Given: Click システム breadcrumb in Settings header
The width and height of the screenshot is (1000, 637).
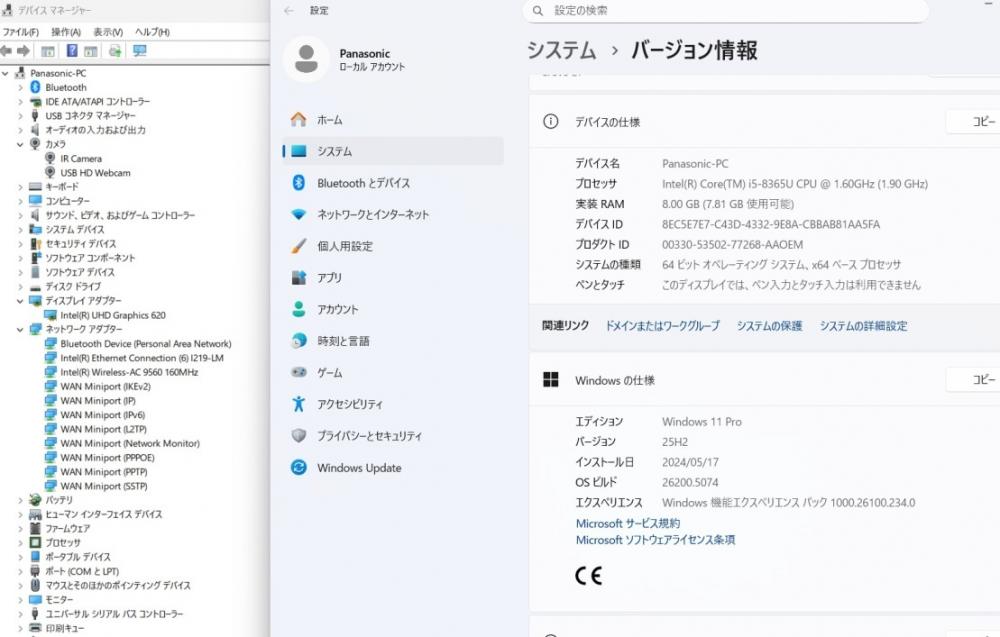Looking at the screenshot, I should tap(561, 50).
